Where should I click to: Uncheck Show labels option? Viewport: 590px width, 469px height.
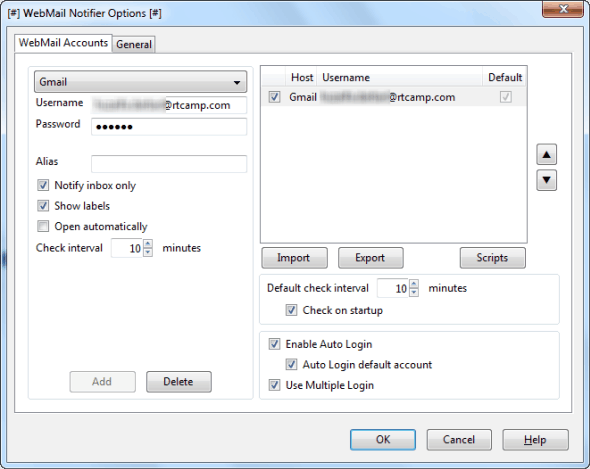tap(43, 206)
